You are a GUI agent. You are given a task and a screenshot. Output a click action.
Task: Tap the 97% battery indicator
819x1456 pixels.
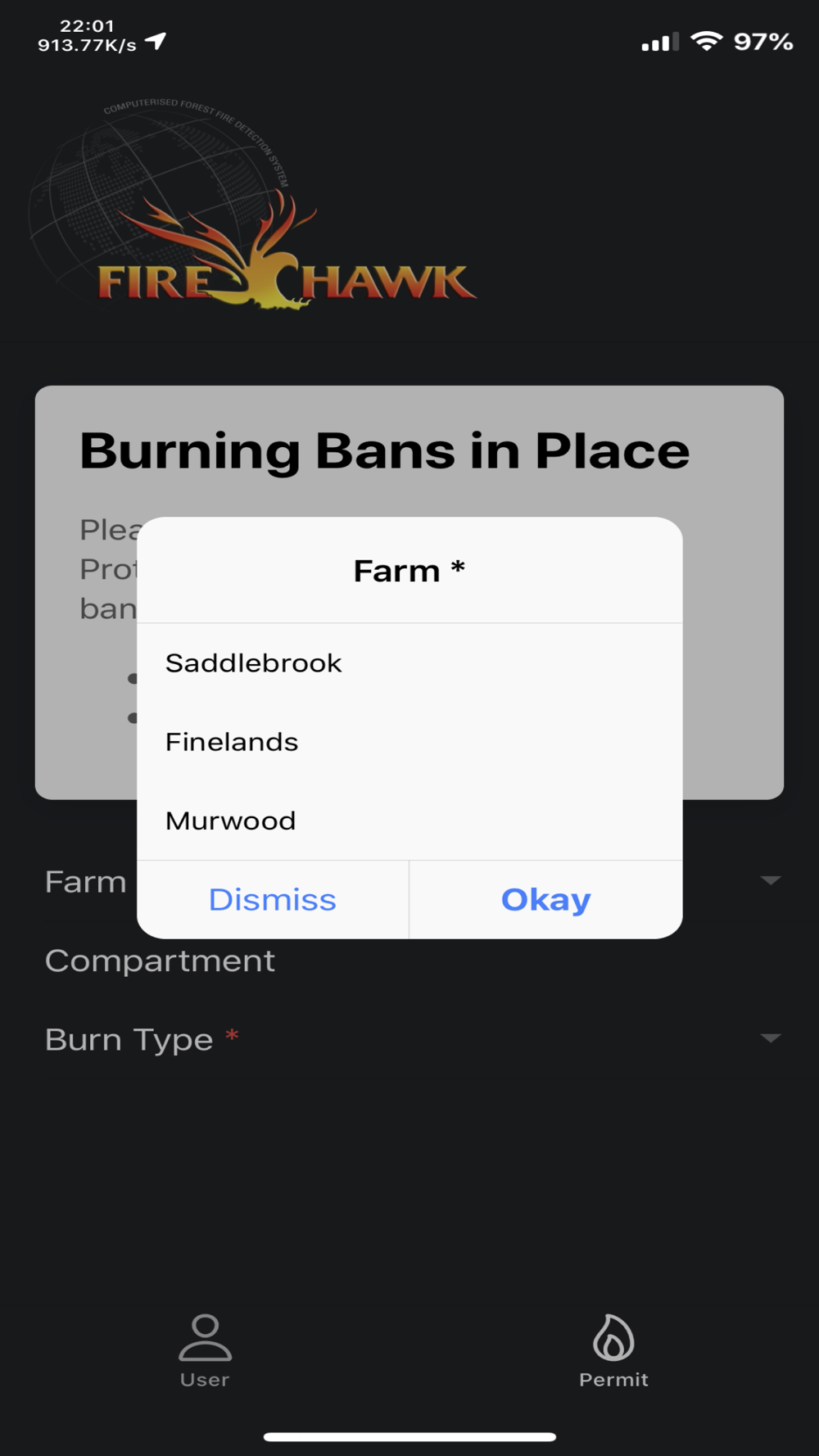click(763, 42)
